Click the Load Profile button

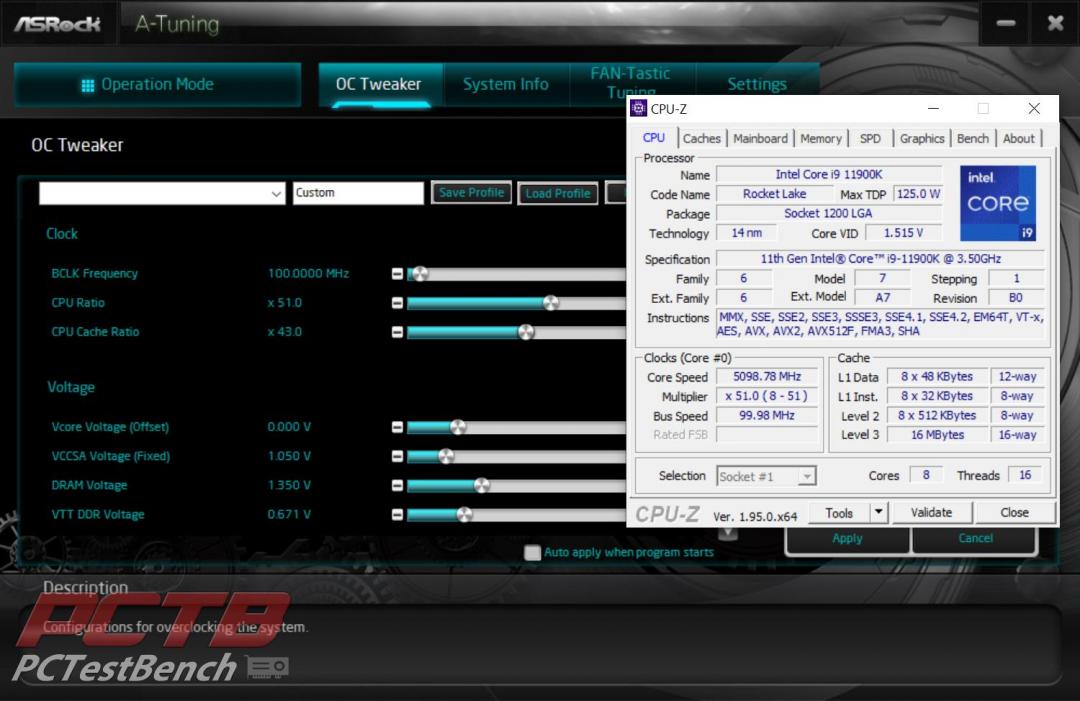point(558,193)
